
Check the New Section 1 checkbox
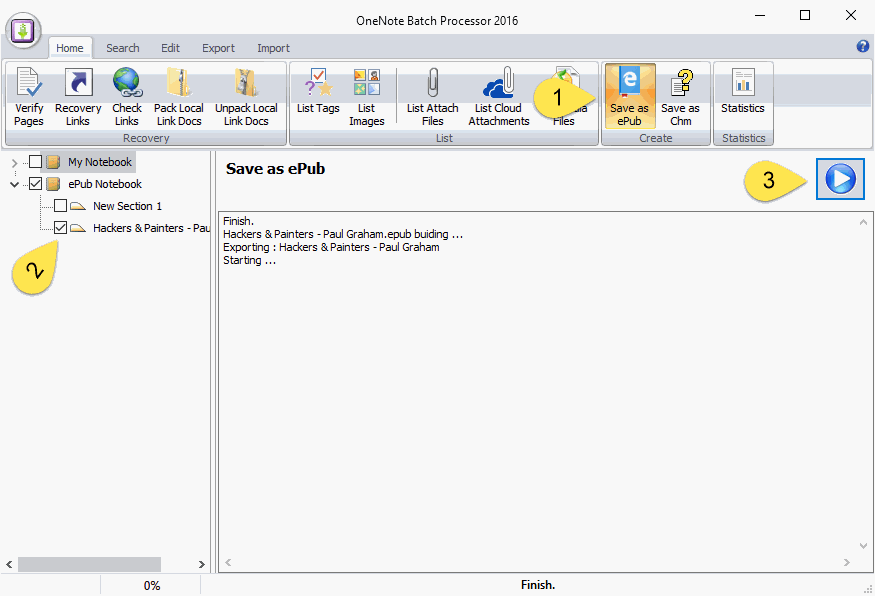tap(60, 206)
